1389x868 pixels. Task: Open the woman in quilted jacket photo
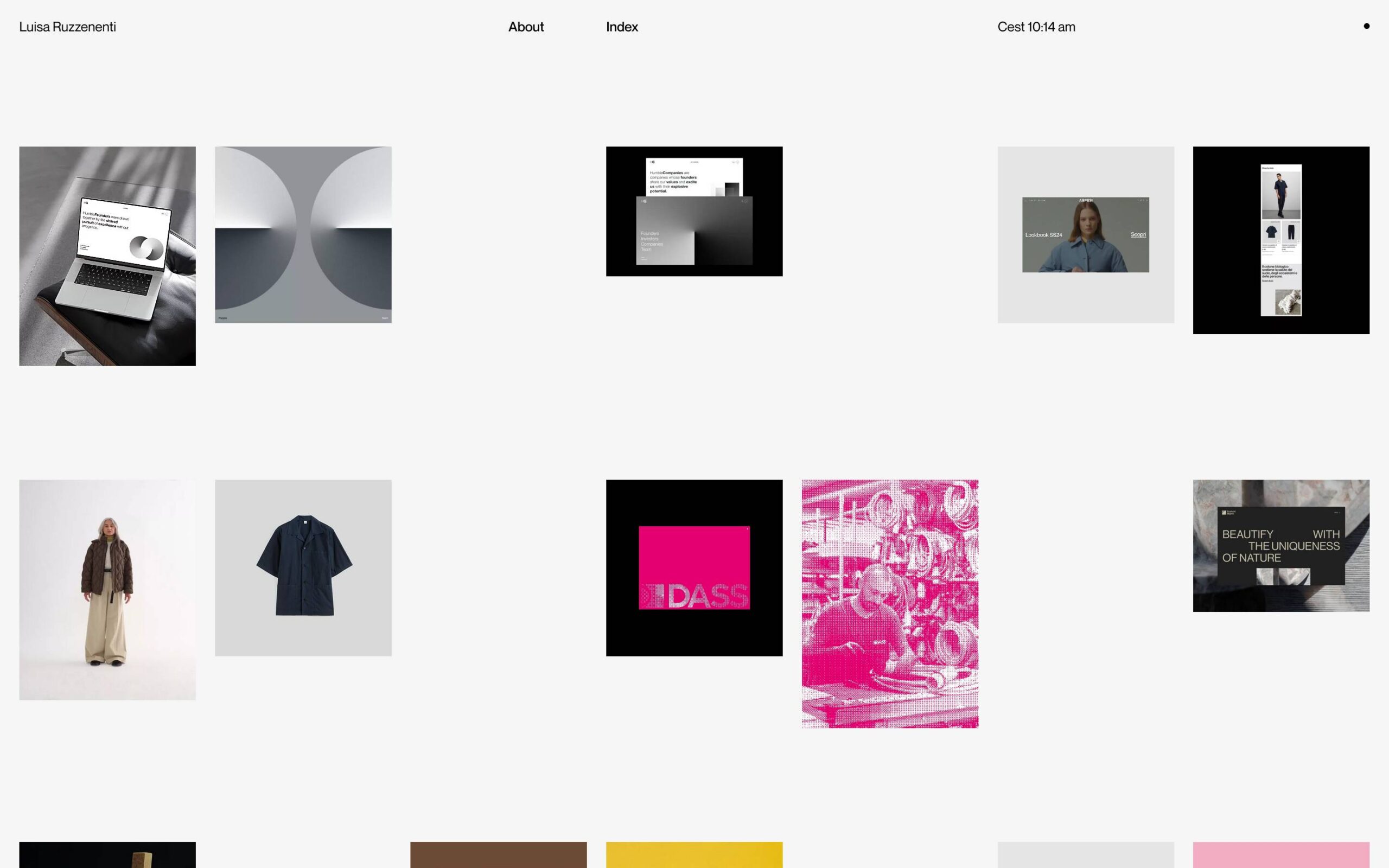pos(107,590)
